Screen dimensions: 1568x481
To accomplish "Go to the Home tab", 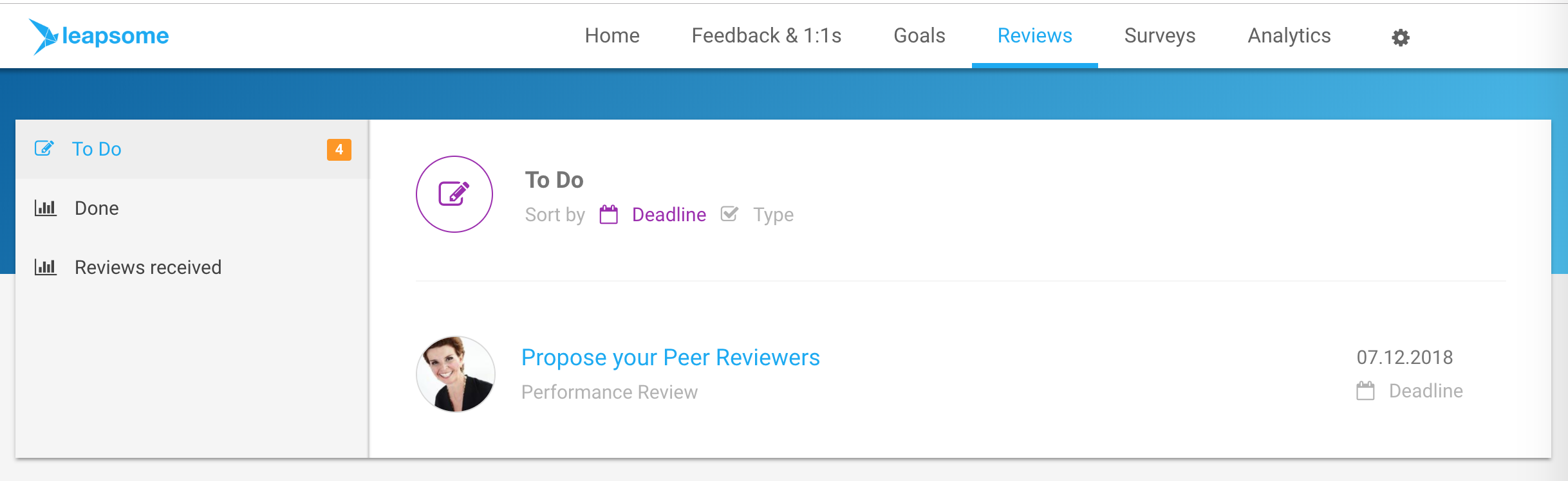I will (612, 36).
